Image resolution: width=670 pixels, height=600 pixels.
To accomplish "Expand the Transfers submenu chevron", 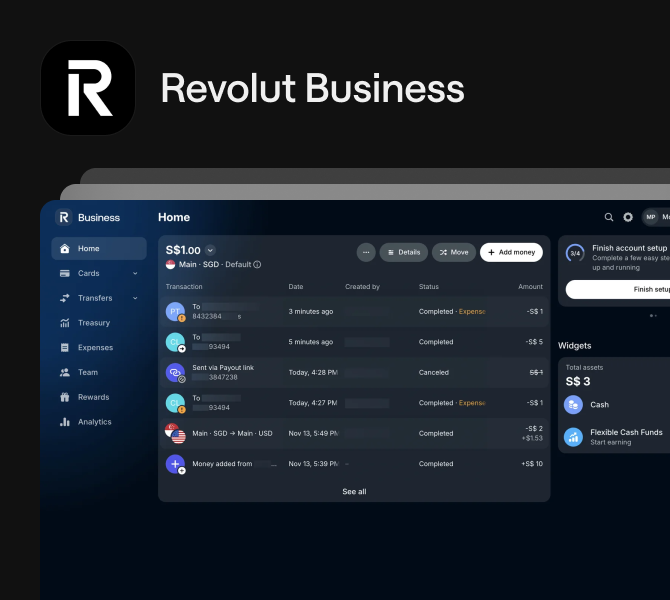I will click(135, 298).
